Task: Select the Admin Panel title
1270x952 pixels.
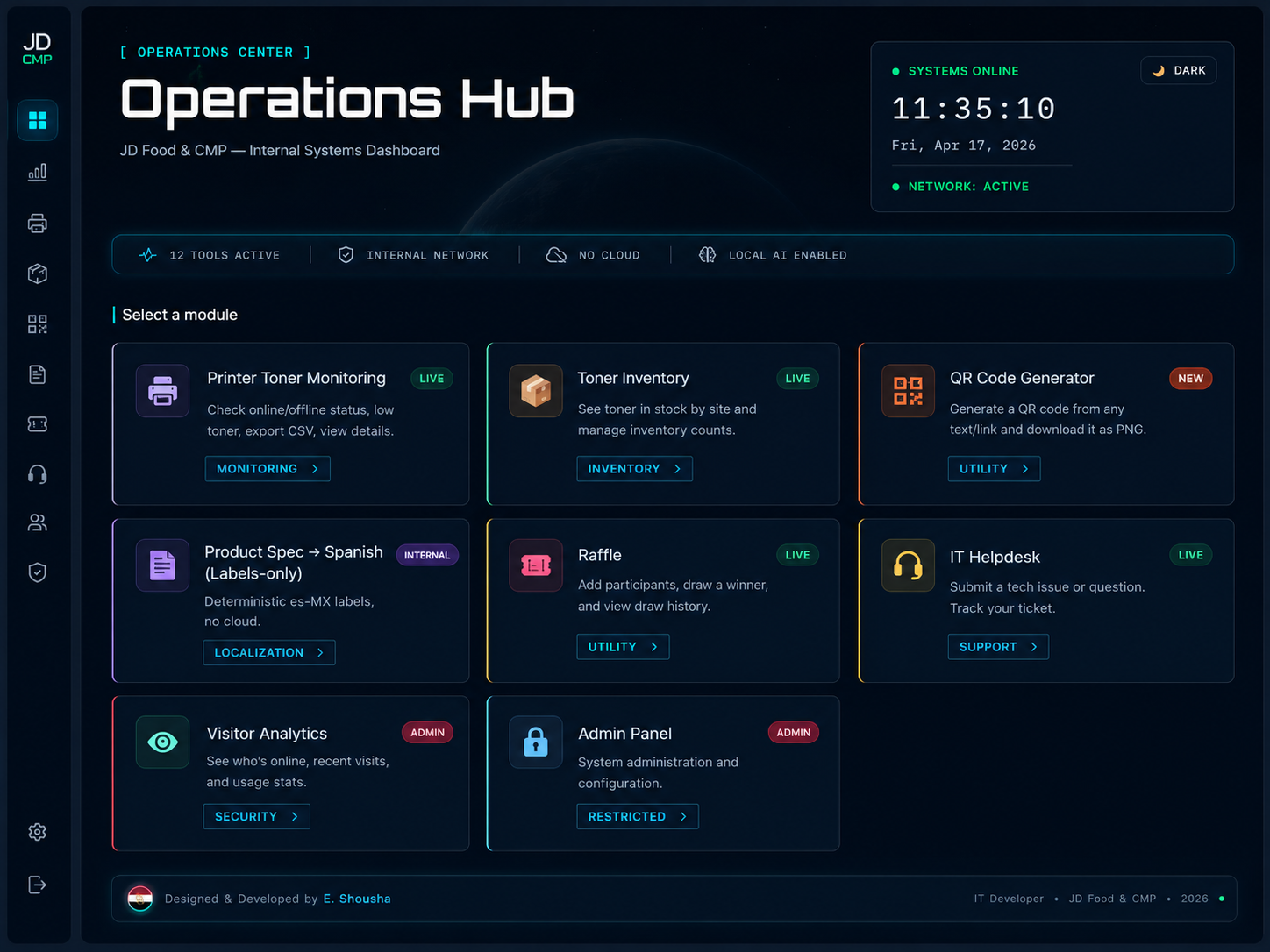Action: [x=624, y=734]
